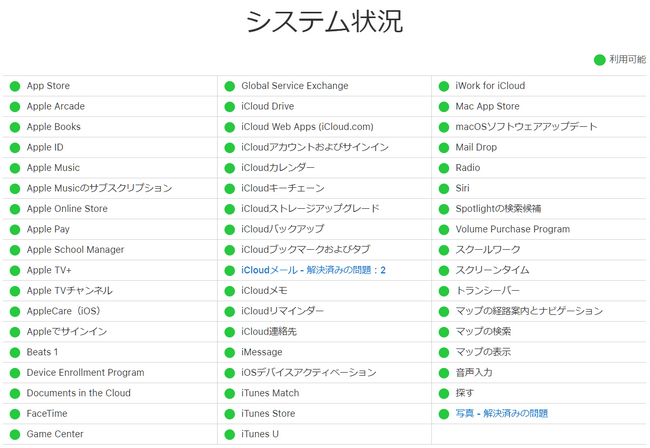
Task: Select the Apple Musicのサブスクリプション entry
Action: pyautogui.click(x=99, y=188)
